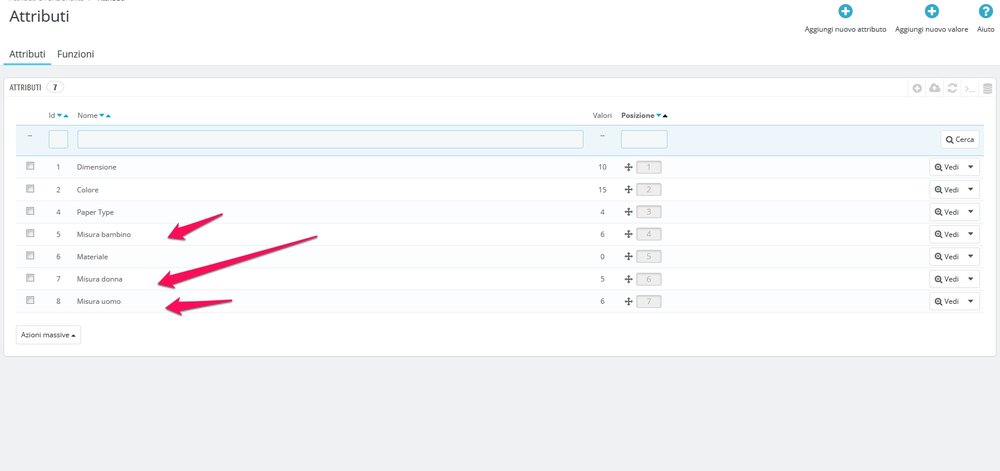This screenshot has width=1000, height=471.
Task: Grab move handle for Misura donna row
Action: click(x=628, y=279)
